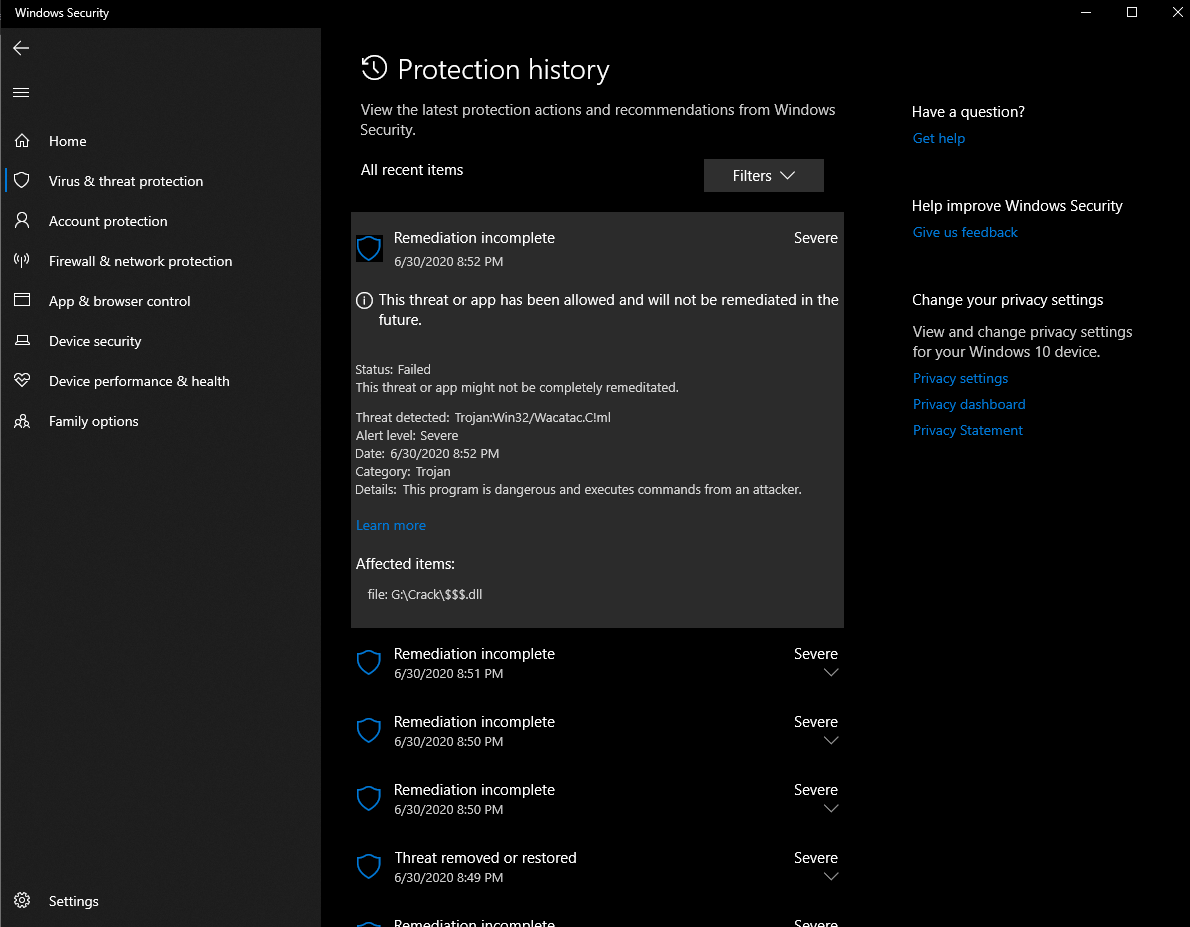Click shield icon of 8:52 PM entry
The height and width of the screenshot is (927, 1190).
pos(369,248)
